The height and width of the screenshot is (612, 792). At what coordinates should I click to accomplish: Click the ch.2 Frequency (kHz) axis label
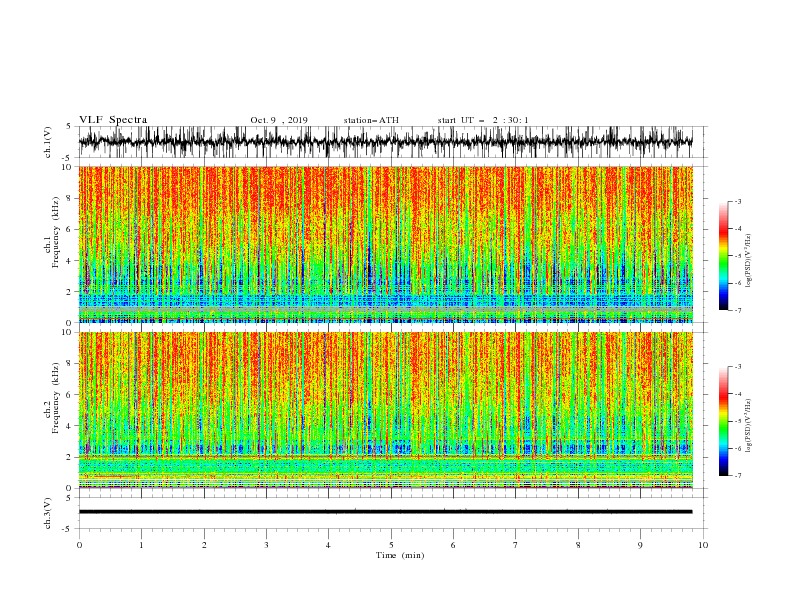coord(51,398)
